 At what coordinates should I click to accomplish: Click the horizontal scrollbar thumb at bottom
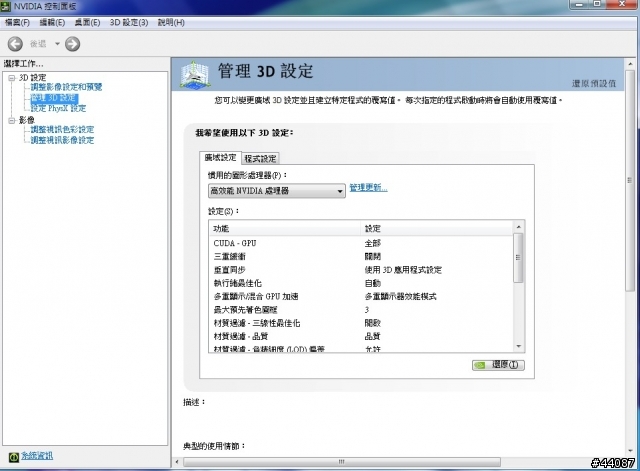coord(342,462)
